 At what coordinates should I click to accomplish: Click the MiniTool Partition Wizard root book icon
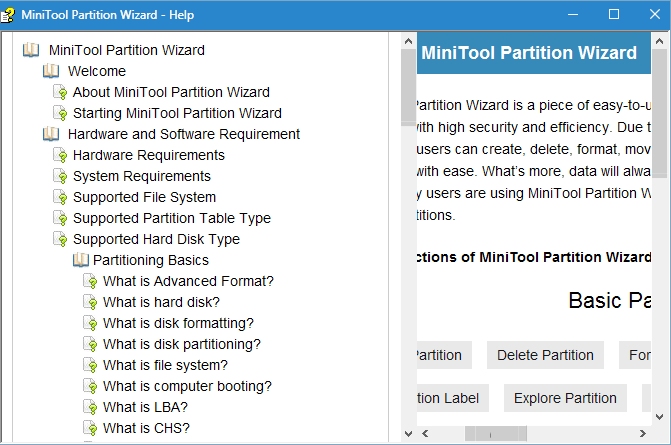coord(31,50)
